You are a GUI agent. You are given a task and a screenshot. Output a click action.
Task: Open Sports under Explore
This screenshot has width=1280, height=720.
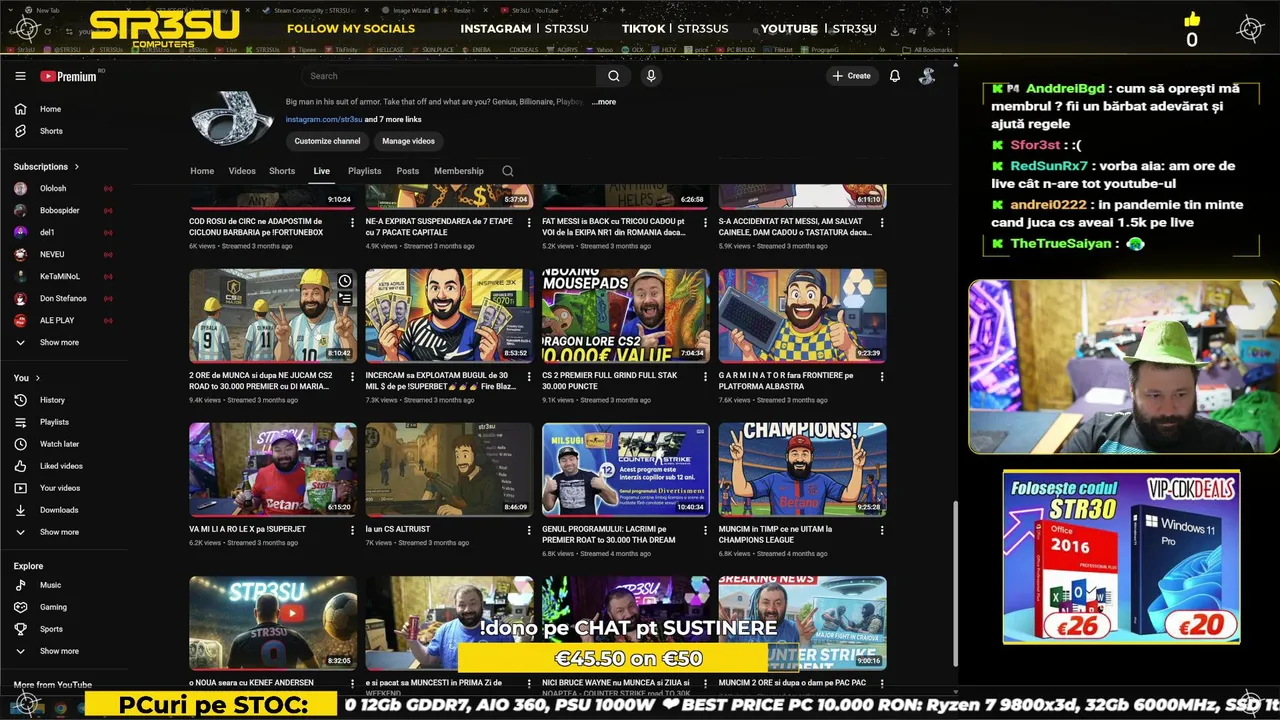[51, 629]
